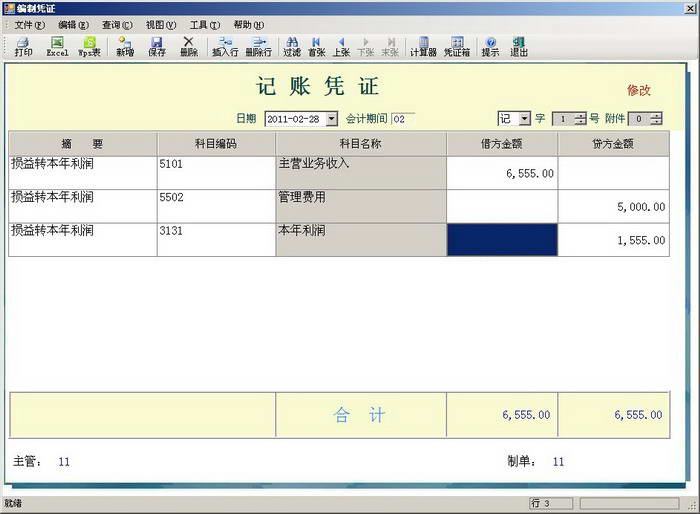Click the 科目名称 column header
The image size is (700, 514).
[x=361, y=143]
